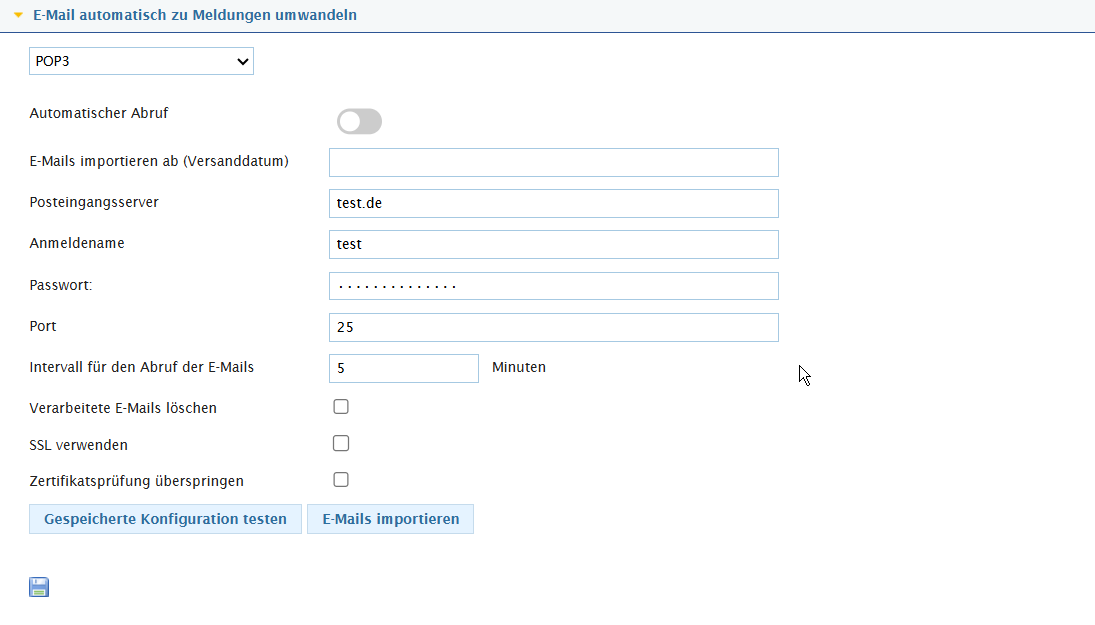Click the Zertifikatsprüfung überspringen label
This screenshot has height=625, width=1095.
[x=136, y=481]
